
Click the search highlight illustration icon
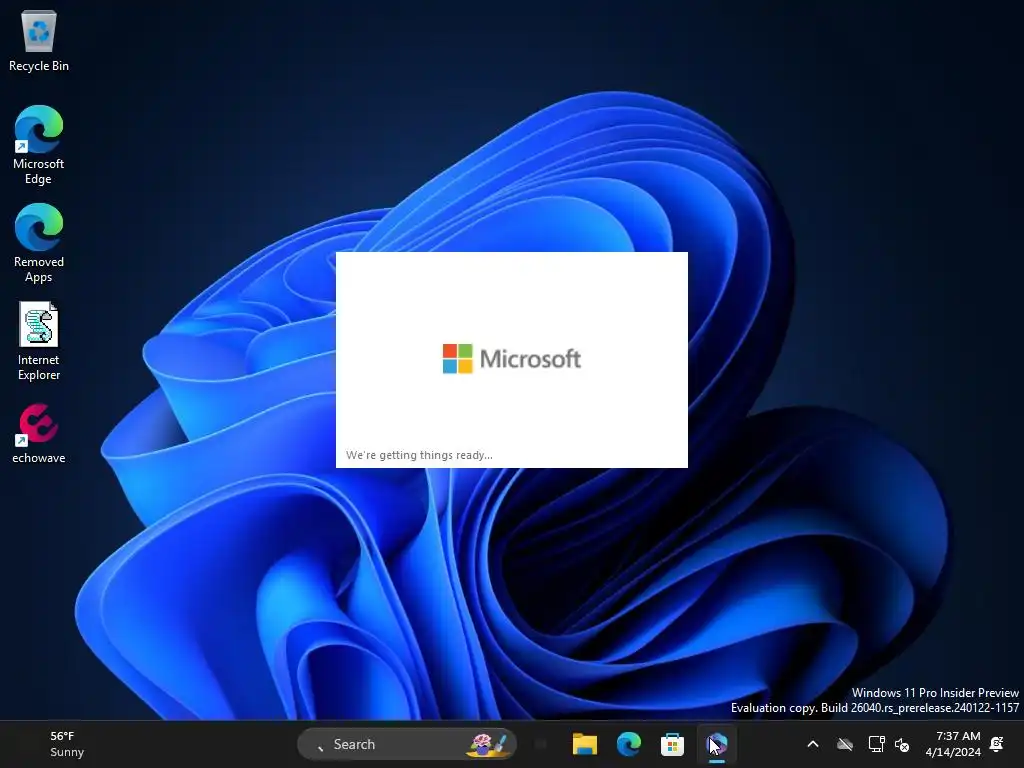coord(487,744)
